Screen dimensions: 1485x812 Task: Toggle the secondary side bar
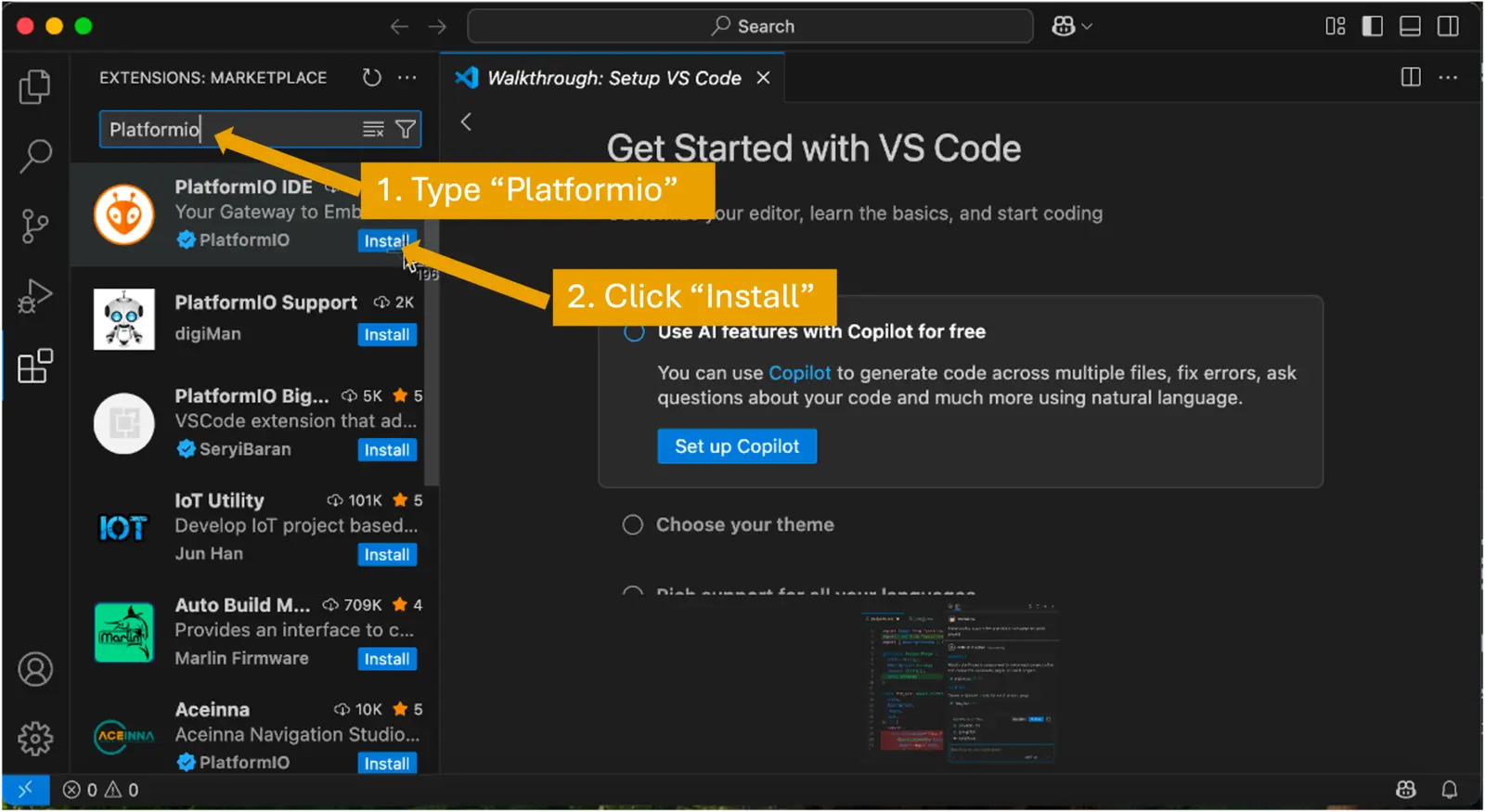pos(1448,27)
